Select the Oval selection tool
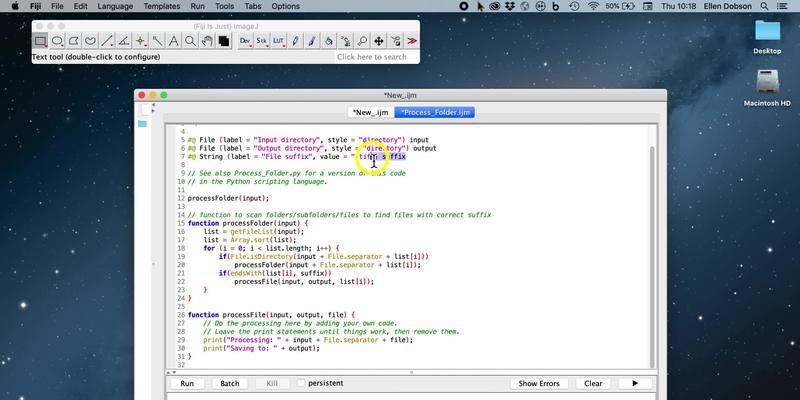The width and height of the screenshot is (800, 400). click(57, 41)
